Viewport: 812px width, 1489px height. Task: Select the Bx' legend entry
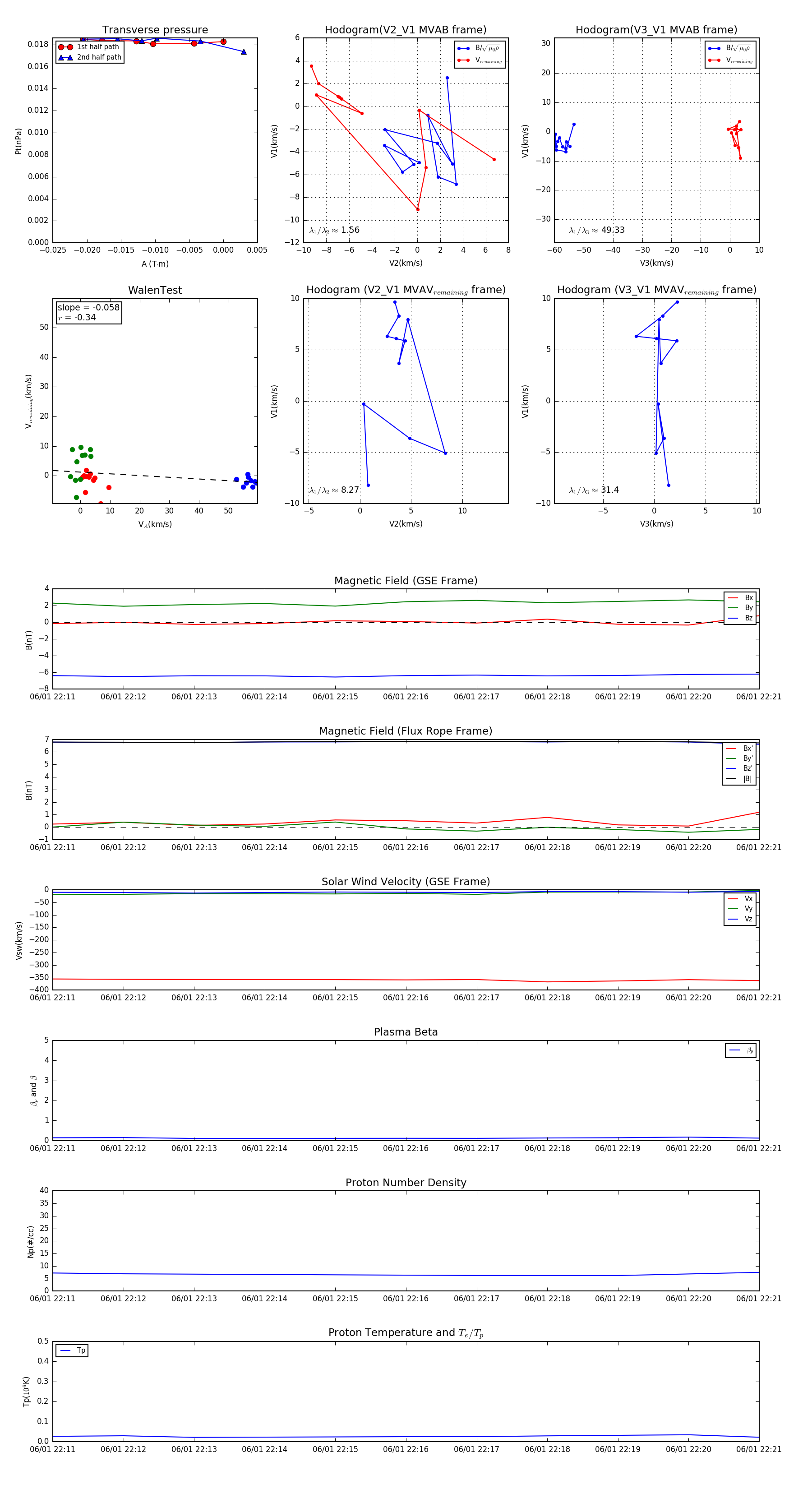[740, 748]
